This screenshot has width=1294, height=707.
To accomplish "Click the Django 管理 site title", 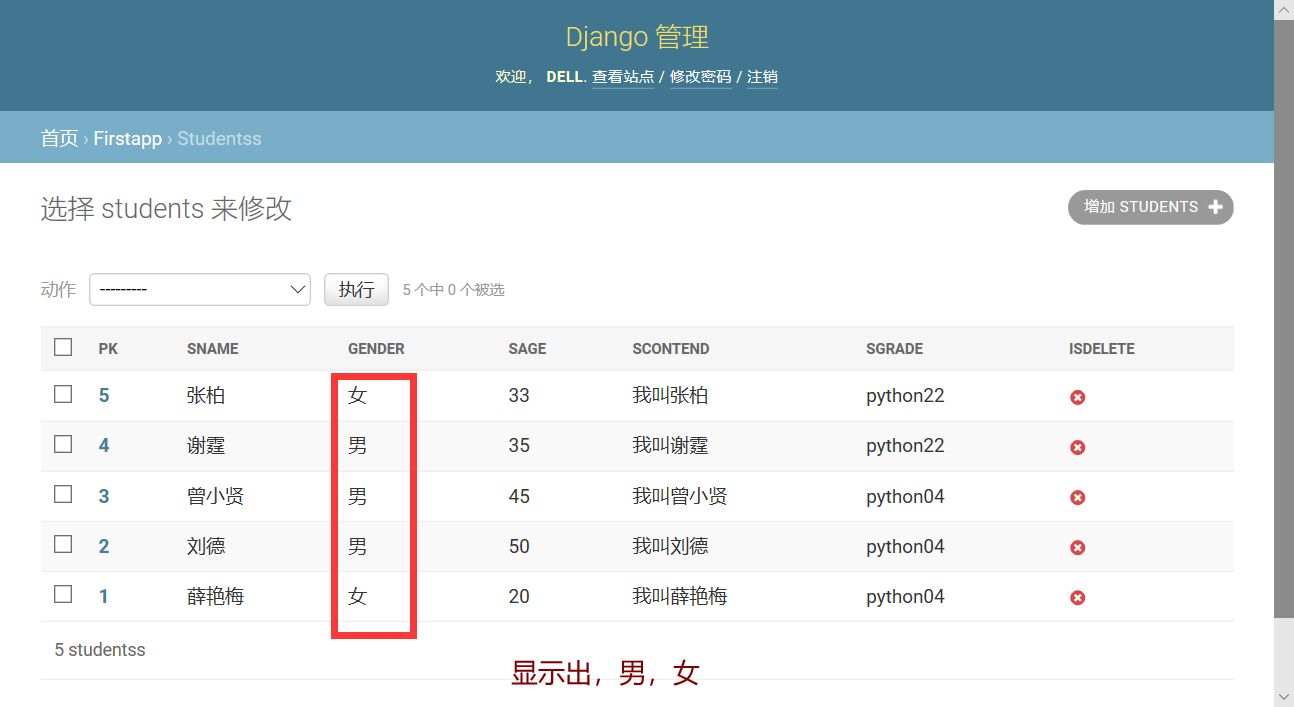I will [x=637, y=37].
